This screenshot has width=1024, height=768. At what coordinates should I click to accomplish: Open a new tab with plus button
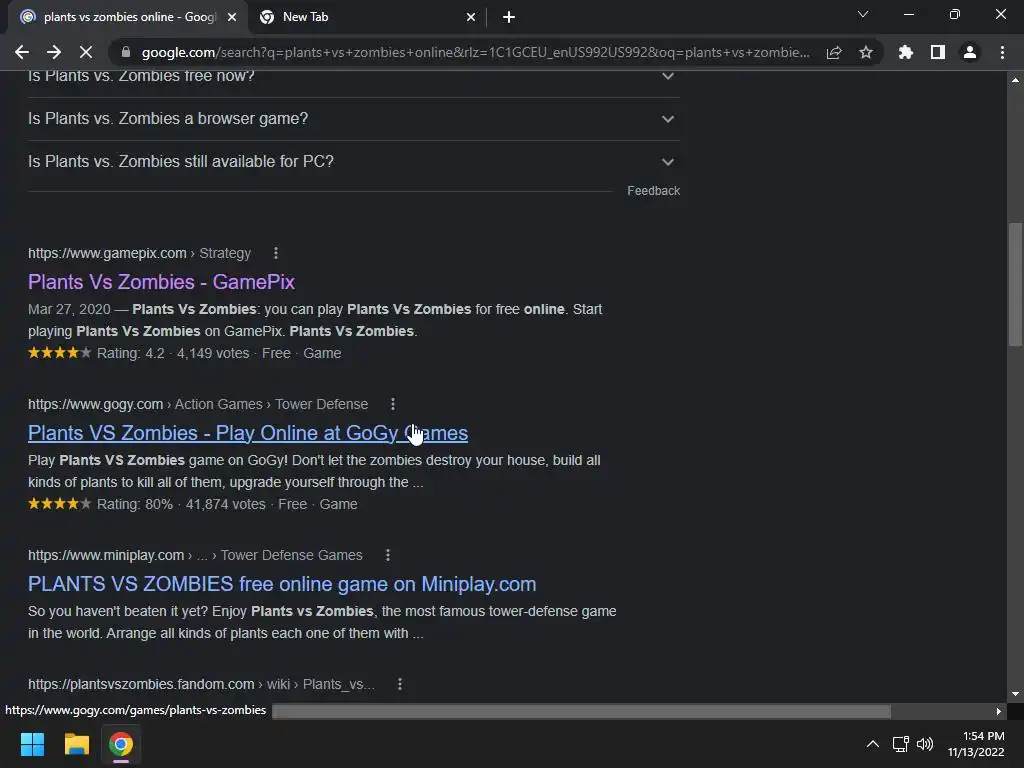pyautogui.click(x=509, y=18)
